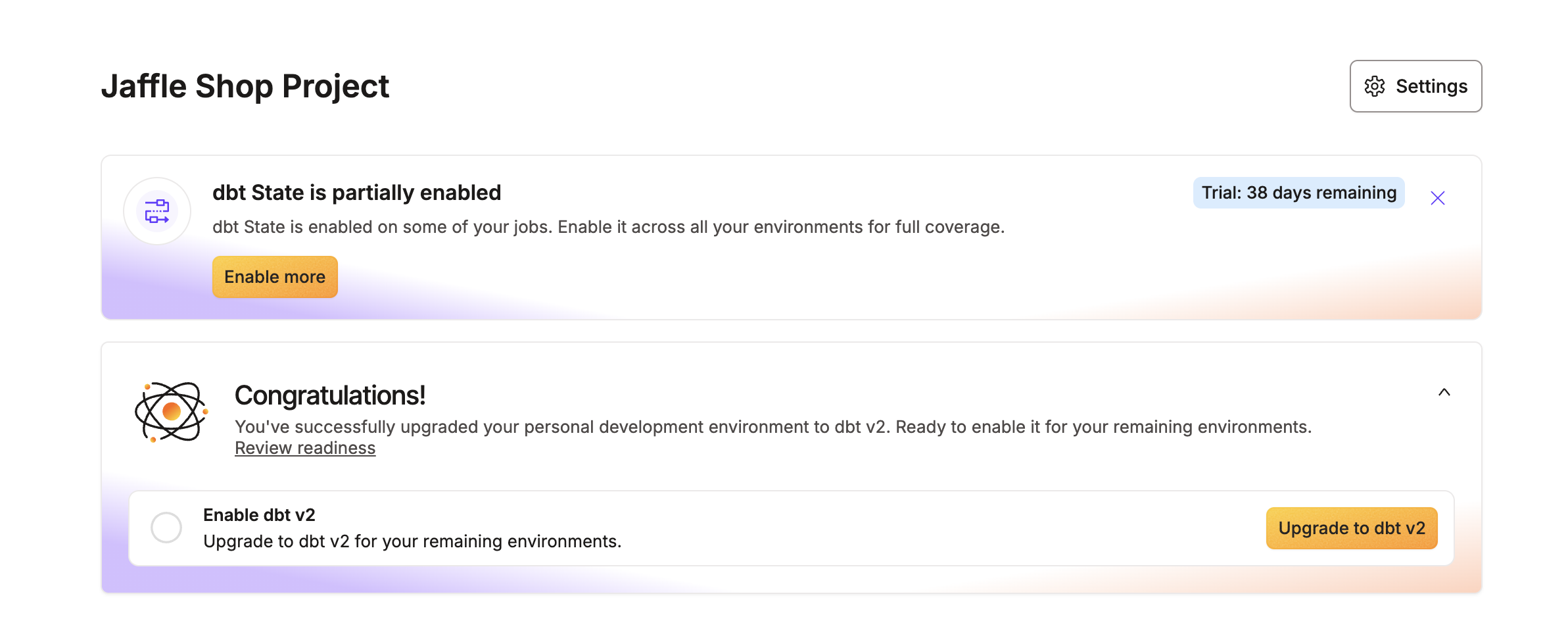Click the word 'Trial:' in the badge
This screenshot has width=1568, height=619.
click(x=1222, y=193)
